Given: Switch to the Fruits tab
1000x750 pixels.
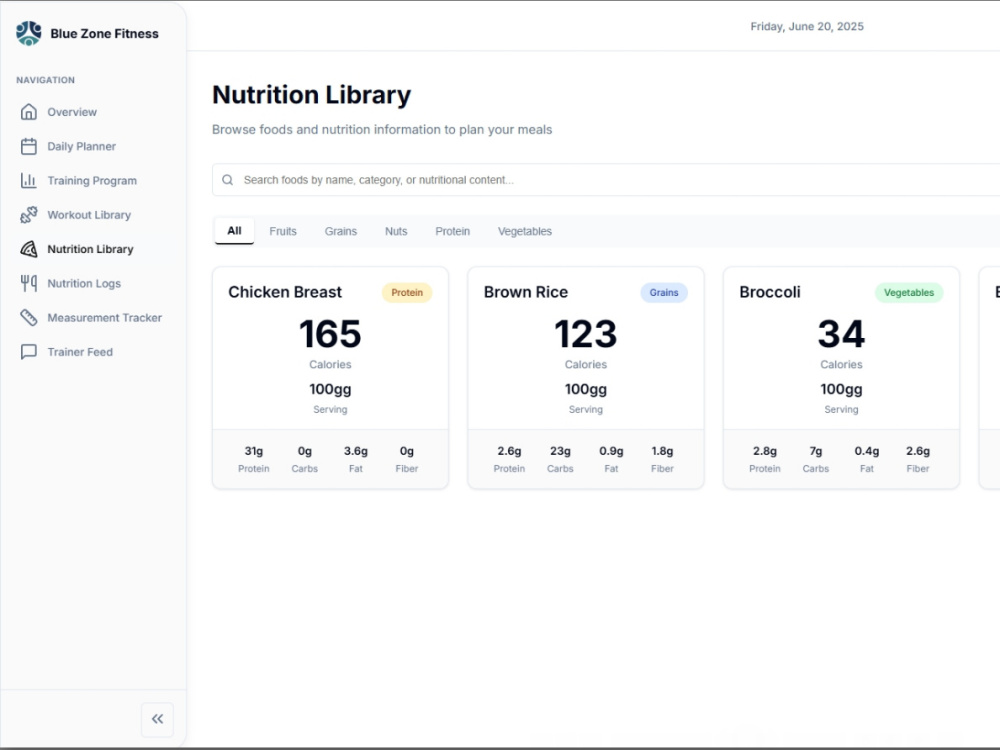Looking at the screenshot, I should [283, 231].
